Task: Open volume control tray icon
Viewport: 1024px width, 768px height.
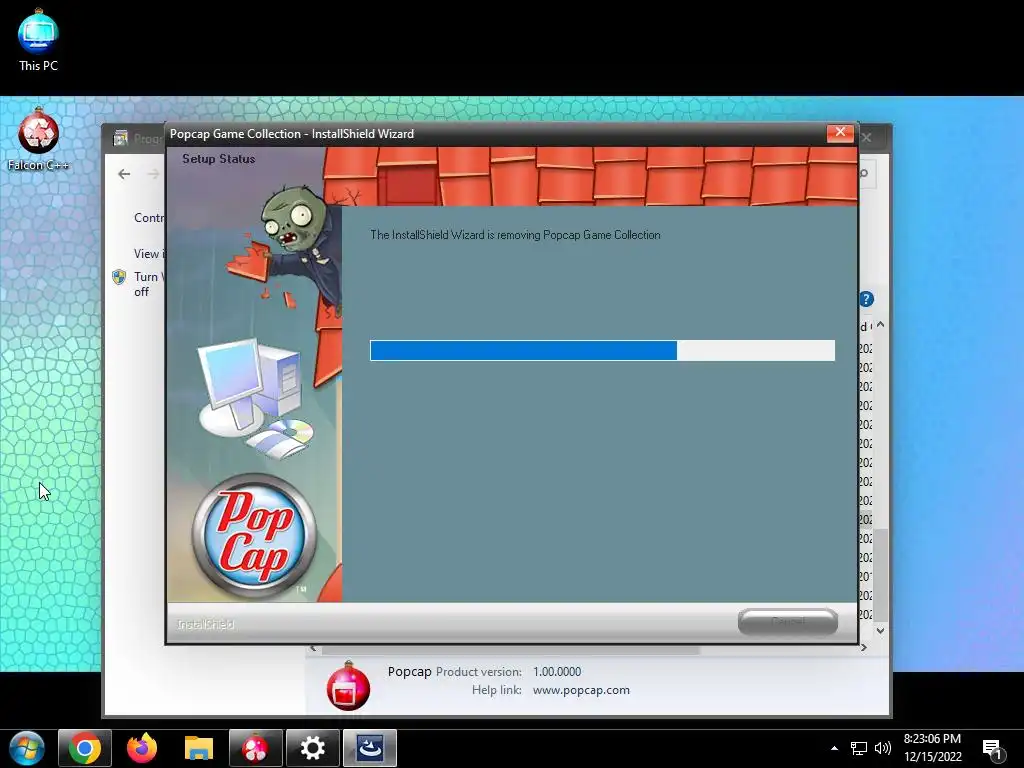Action: [x=883, y=748]
